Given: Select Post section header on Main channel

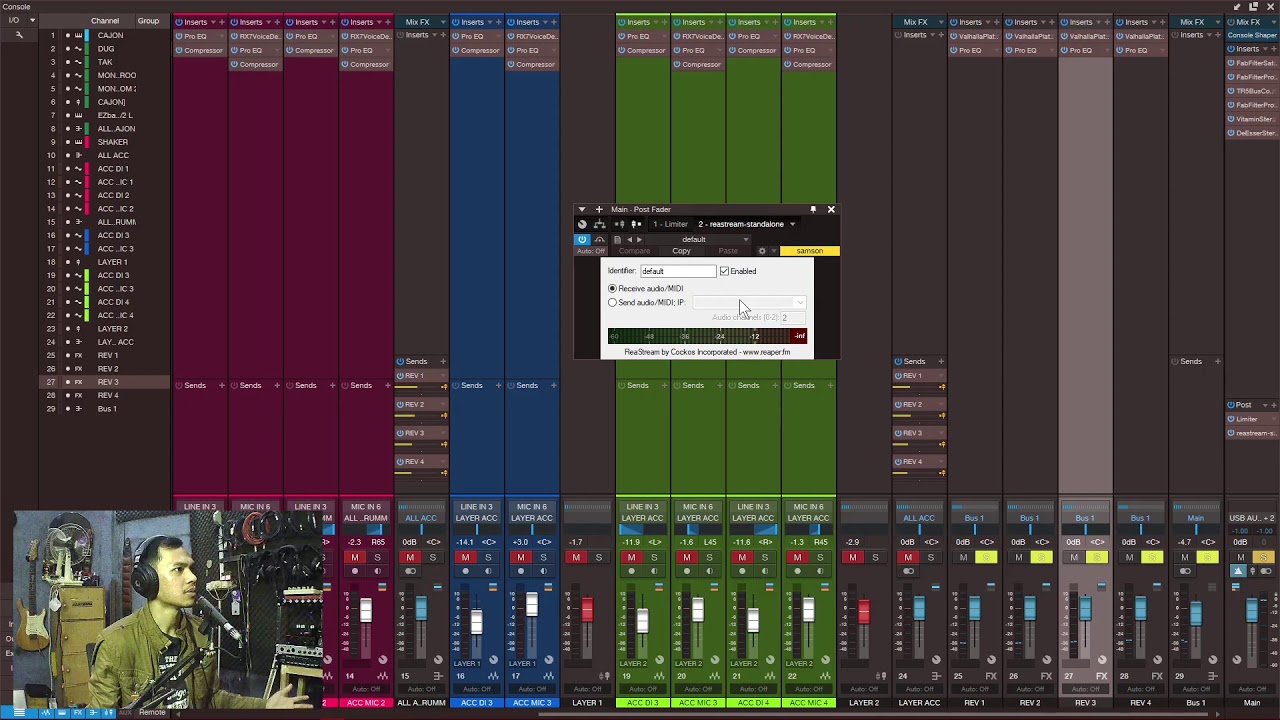Looking at the screenshot, I should pyautogui.click(x=1244, y=405).
